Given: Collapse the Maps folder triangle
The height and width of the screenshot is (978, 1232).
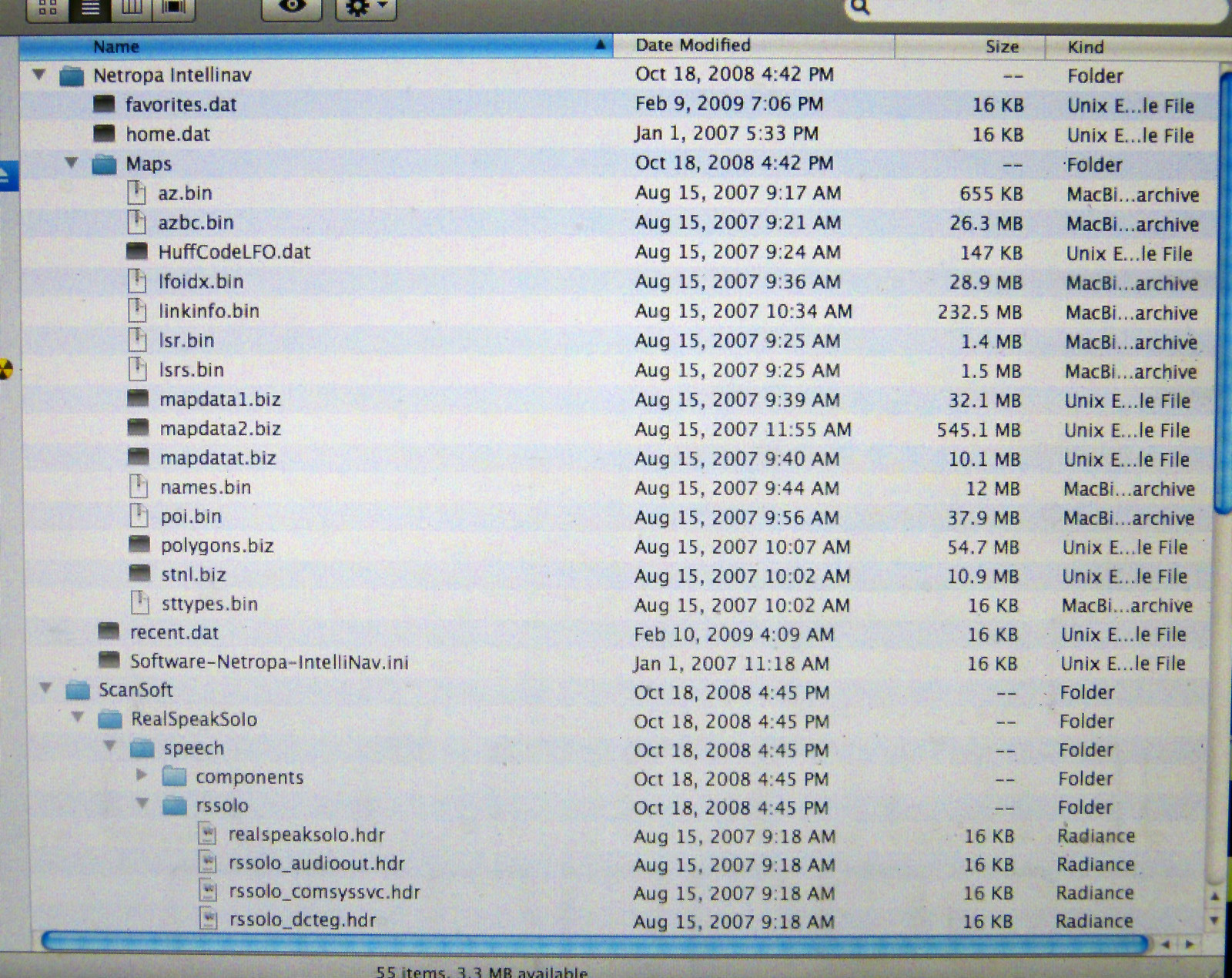Looking at the screenshot, I should coord(72,162).
